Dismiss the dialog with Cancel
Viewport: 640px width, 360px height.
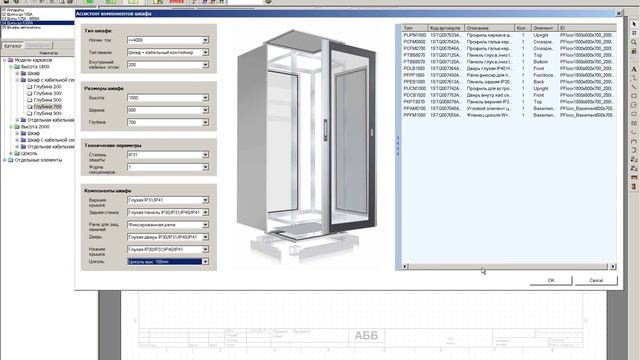[x=596, y=280]
